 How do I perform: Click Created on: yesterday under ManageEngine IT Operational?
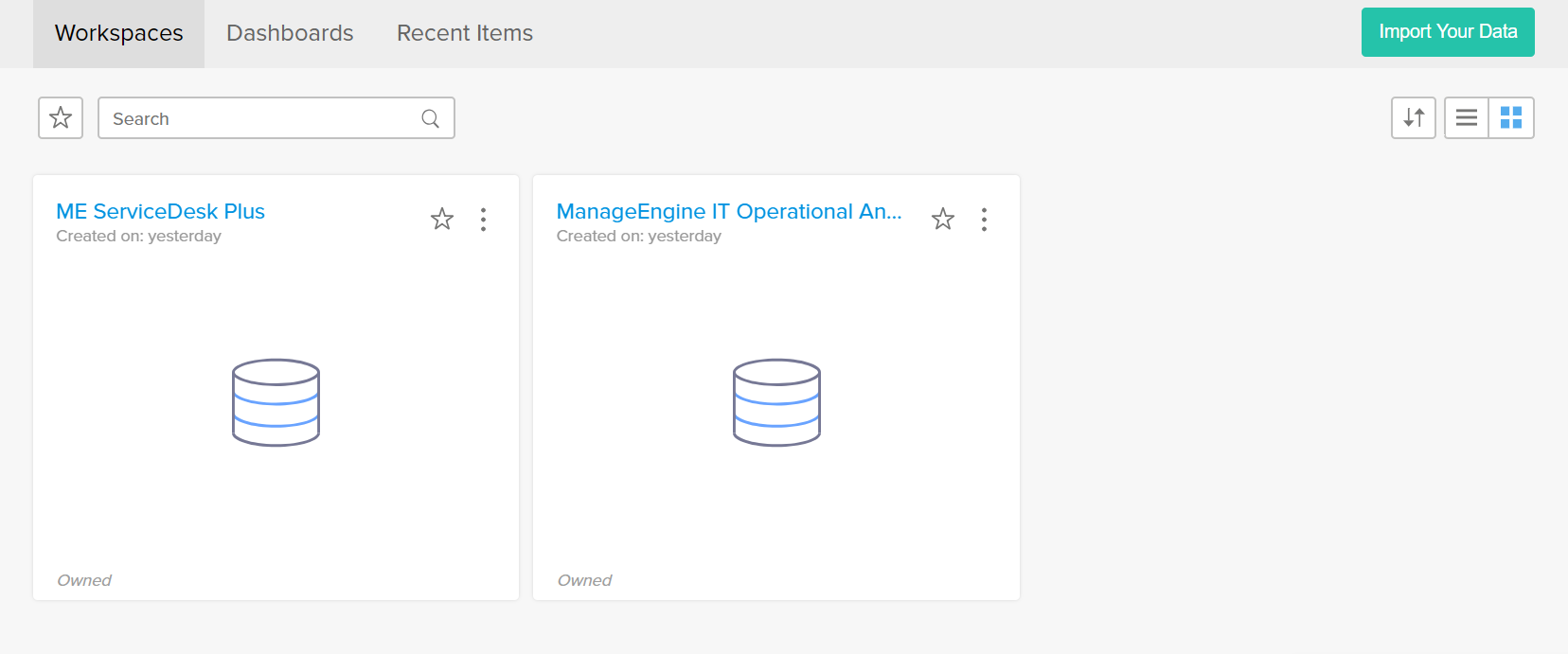(x=639, y=236)
